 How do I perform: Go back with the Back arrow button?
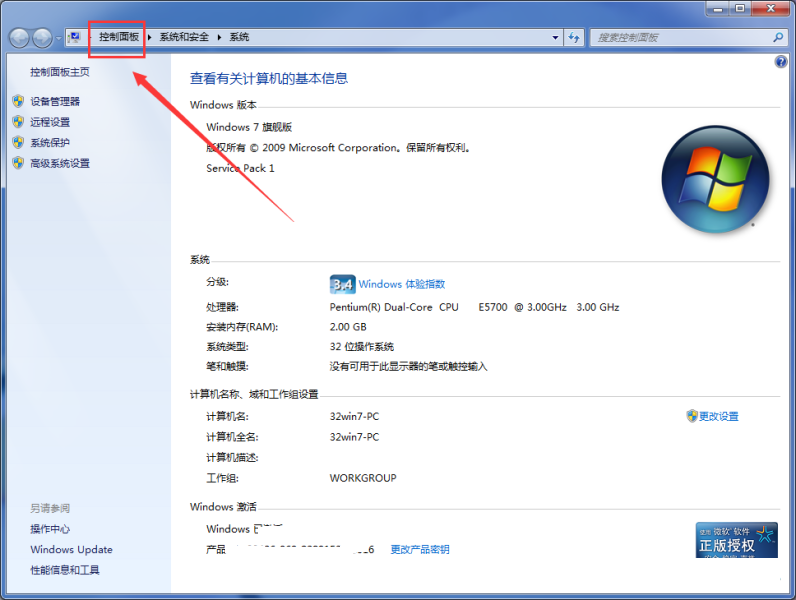click(x=19, y=38)
